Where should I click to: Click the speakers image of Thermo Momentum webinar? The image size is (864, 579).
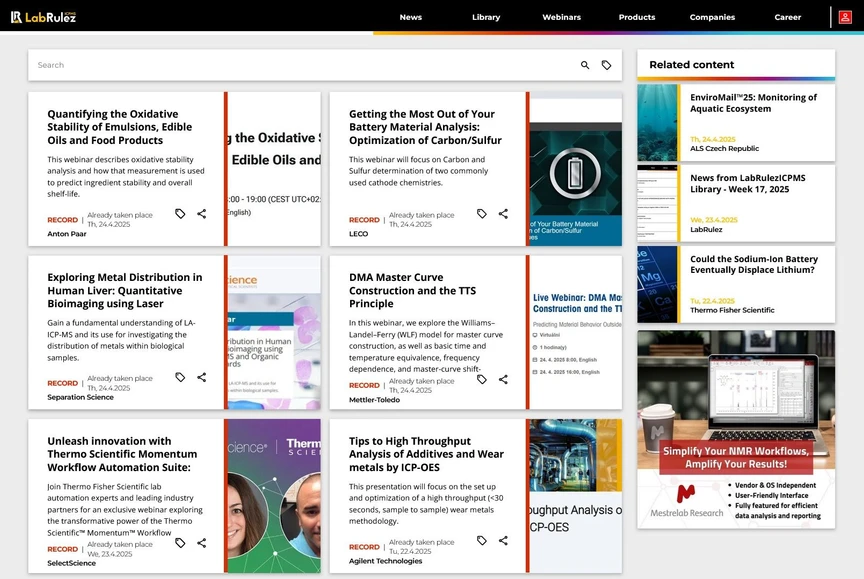[274, 496]
